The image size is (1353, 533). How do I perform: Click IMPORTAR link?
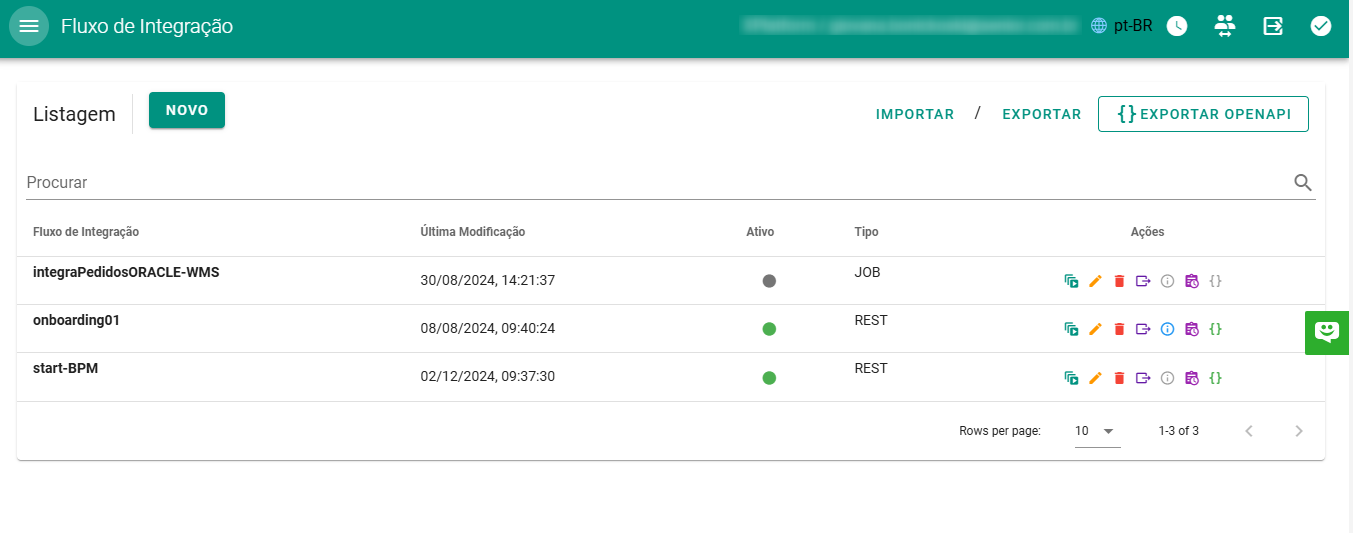tap(915, 114)
